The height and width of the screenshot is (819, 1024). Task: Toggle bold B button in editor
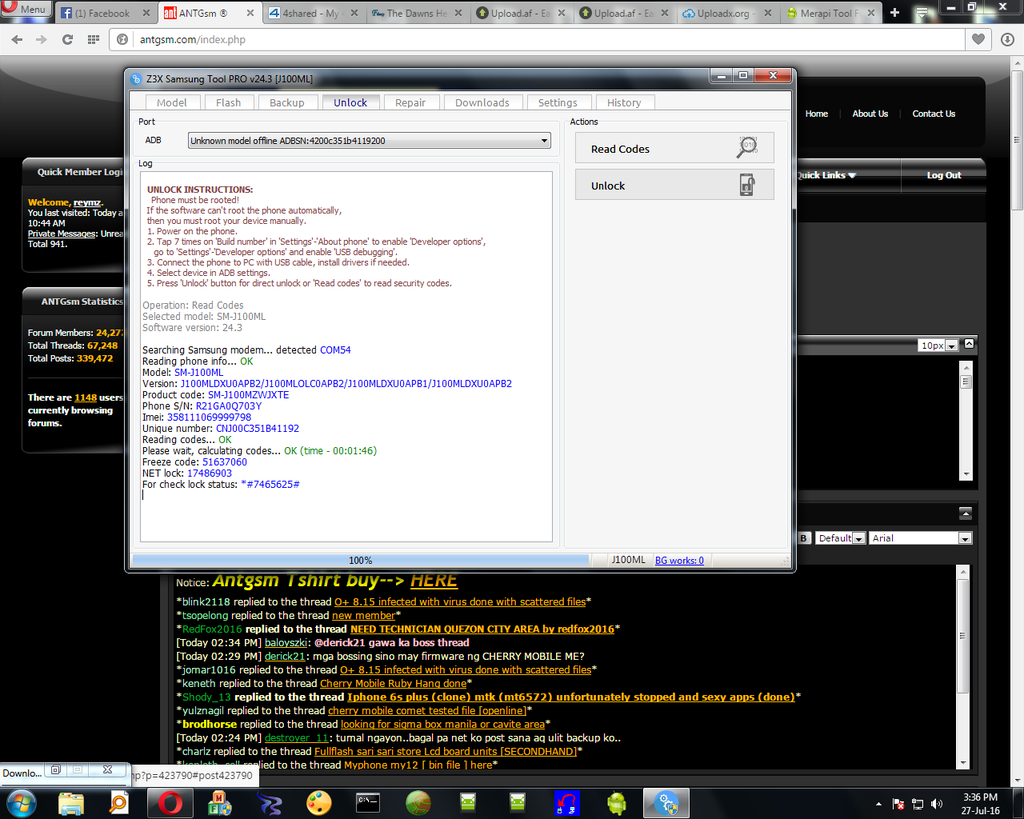(x=803, y=538)
